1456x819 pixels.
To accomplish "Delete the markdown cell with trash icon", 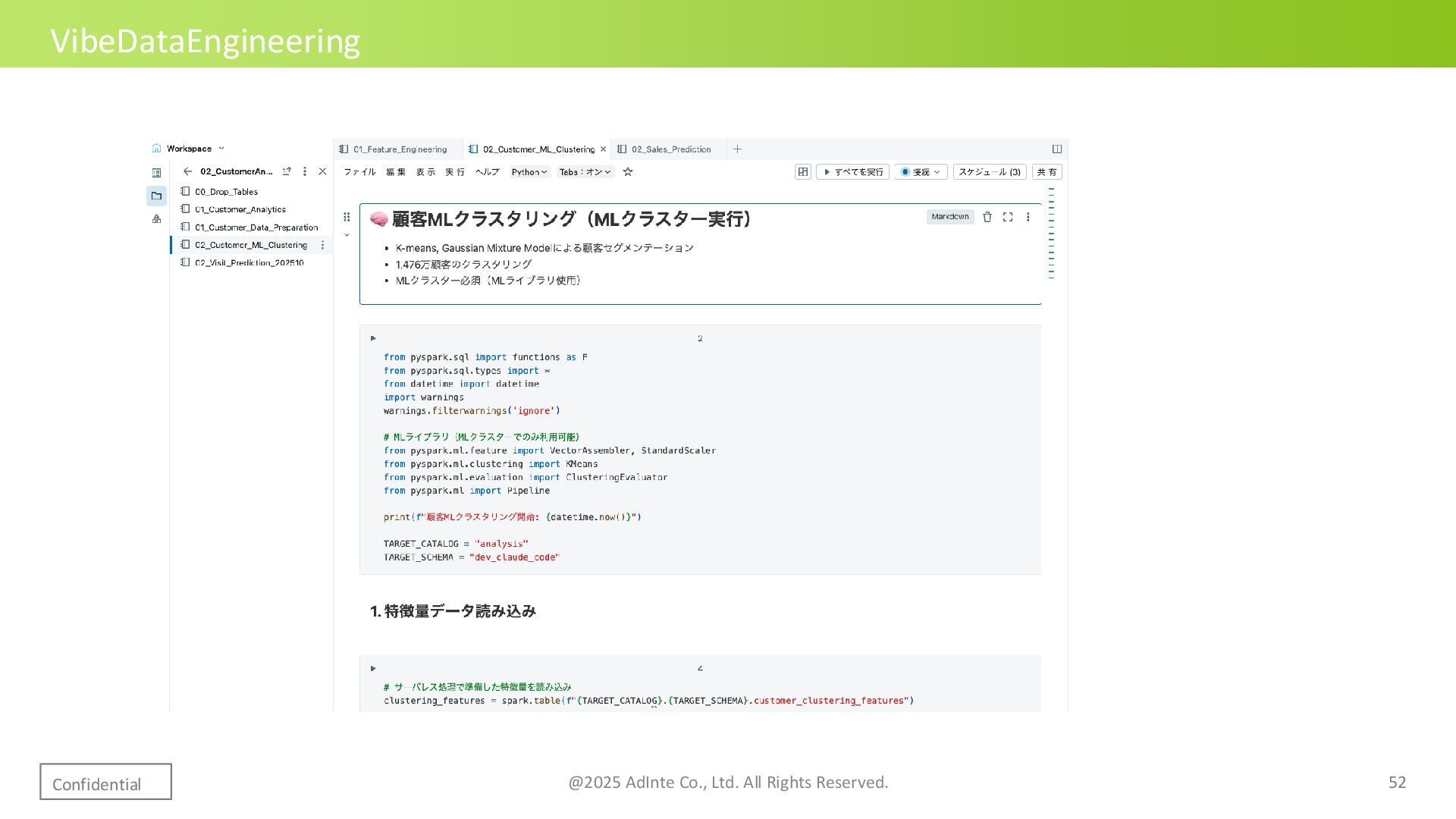I will (x=987, y=217).
